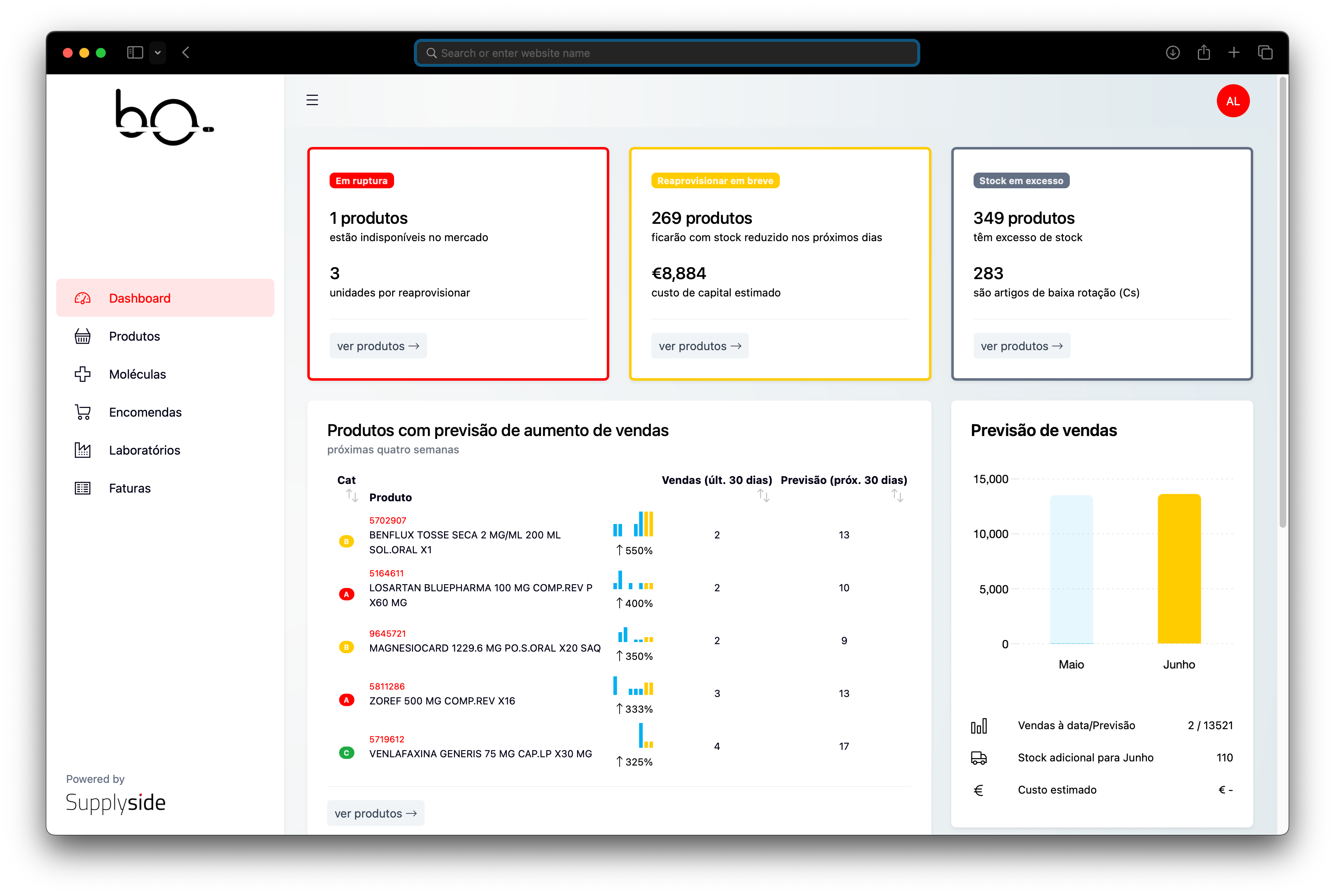The image size is (1335, 896).
Task: Sort table by Cat column arrows
Action: (352, 495)
